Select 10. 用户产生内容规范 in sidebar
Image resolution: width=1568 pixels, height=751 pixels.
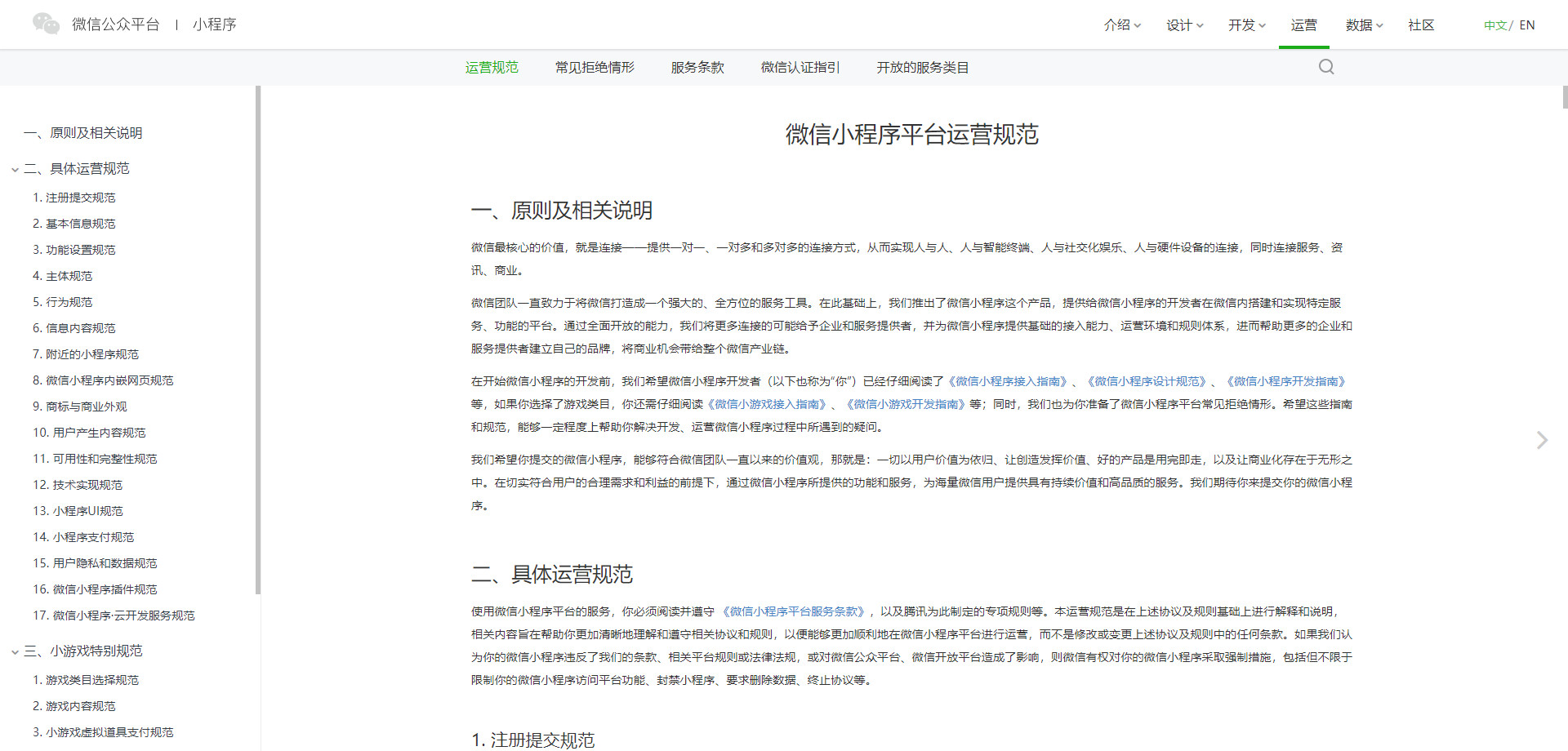coord(89,433)
